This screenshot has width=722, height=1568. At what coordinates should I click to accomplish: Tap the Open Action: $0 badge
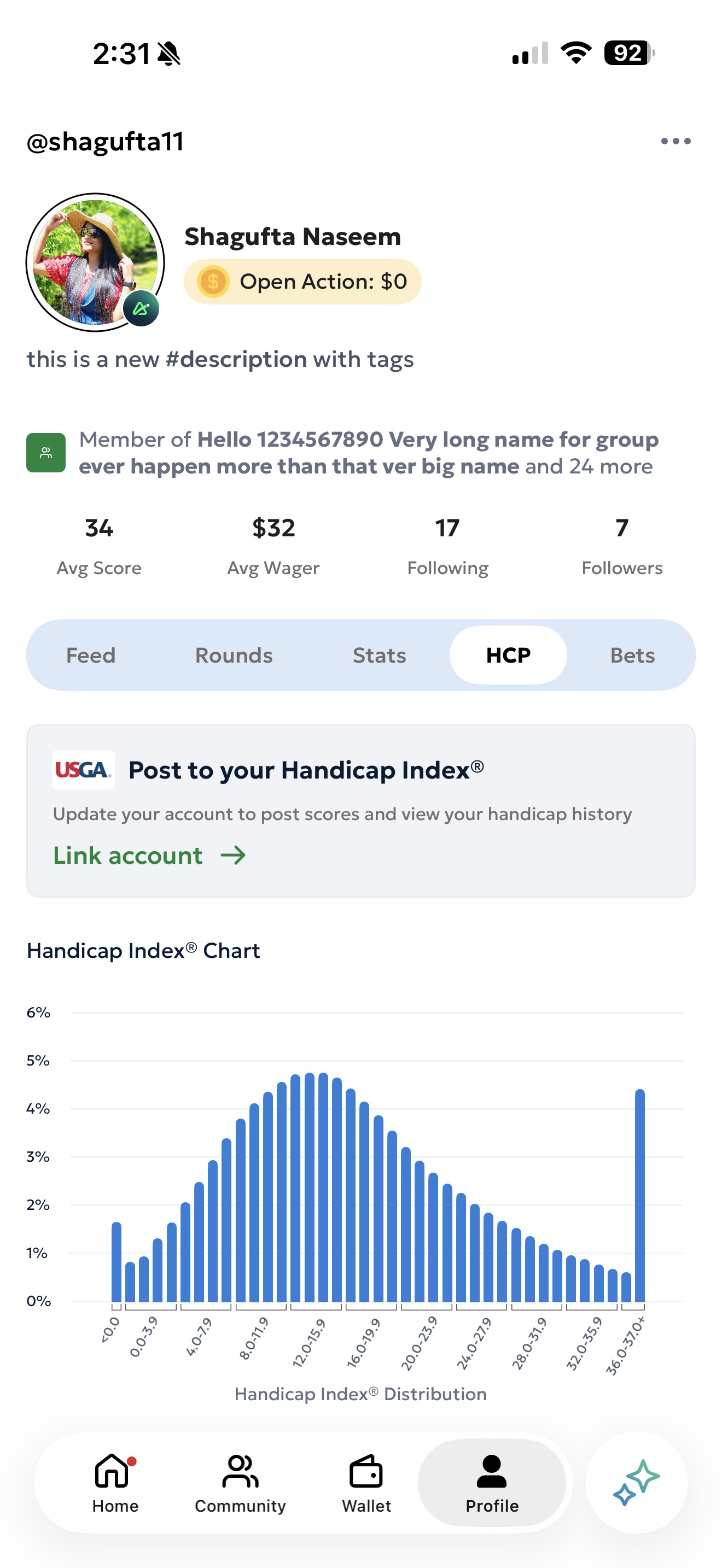[x=303, y=281]
